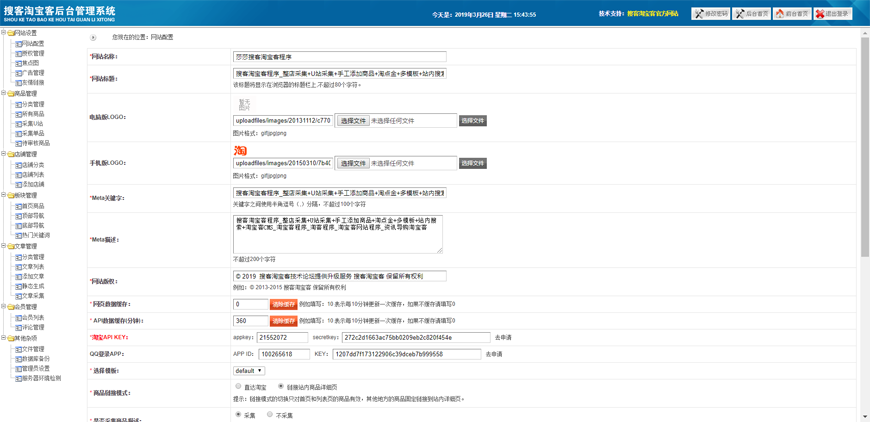
Task: Open 数据库备份 sidebar page
Action: pos(36,359)
